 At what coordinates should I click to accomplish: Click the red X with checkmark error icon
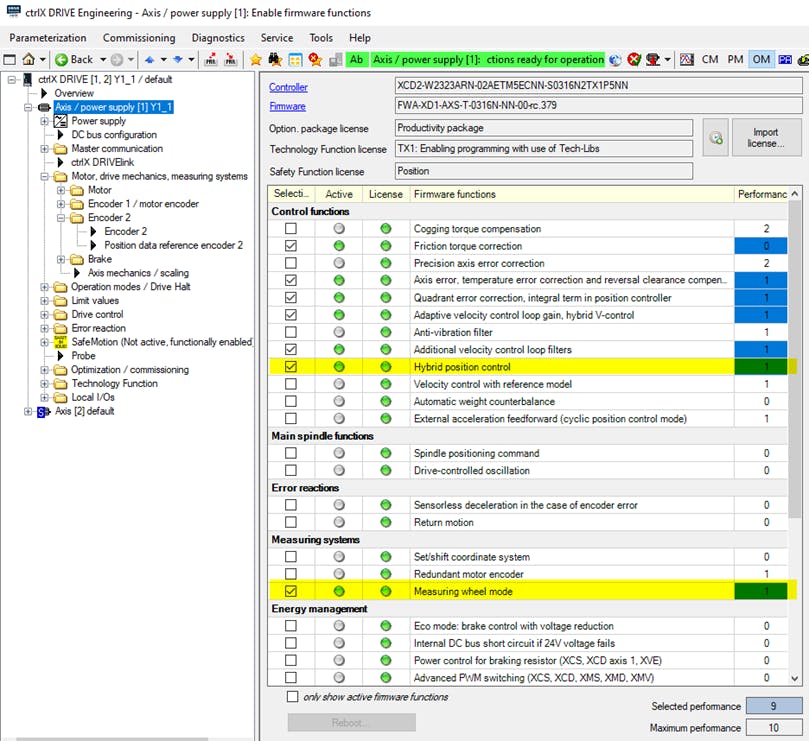click(x=634, y=60)
